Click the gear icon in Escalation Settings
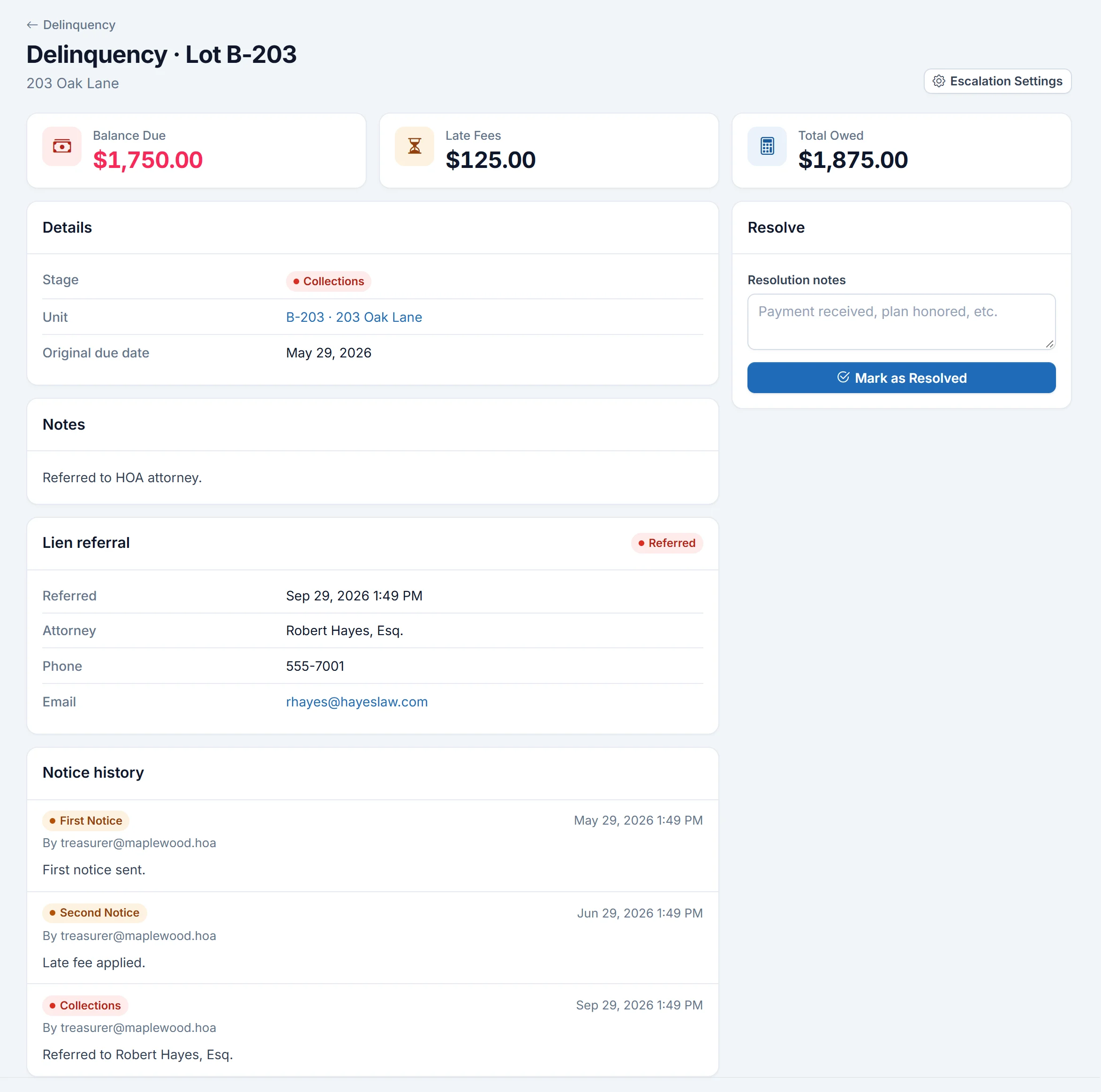Screen dimensions: 1101x1092 [x=939, y=81]
